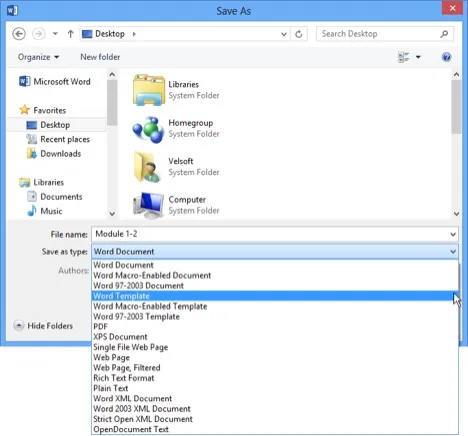Choose Strict Open XML Document type
Image resolution: width=468 pixels, height=436 pixels.
pos(275,419)
